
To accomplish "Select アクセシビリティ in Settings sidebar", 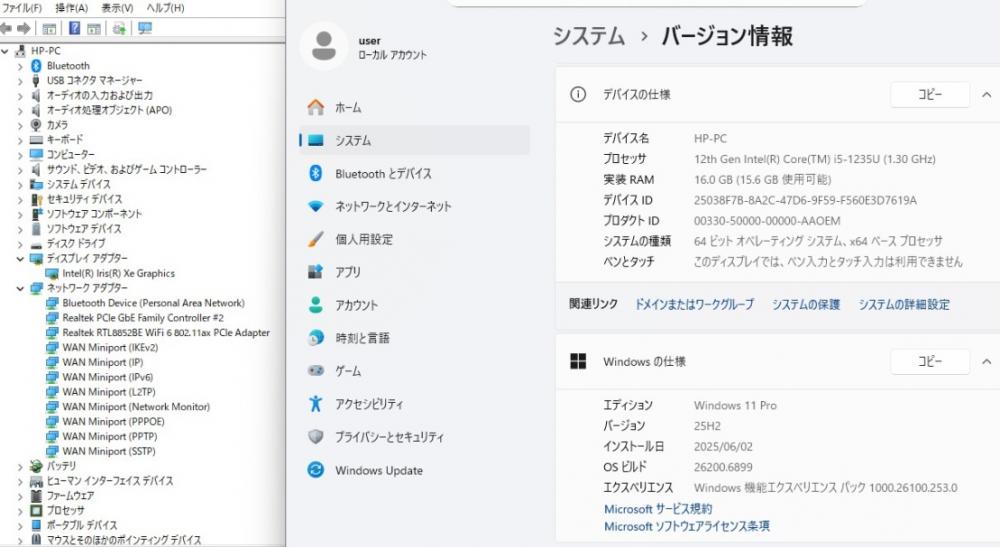I will (x=369, y=404).
